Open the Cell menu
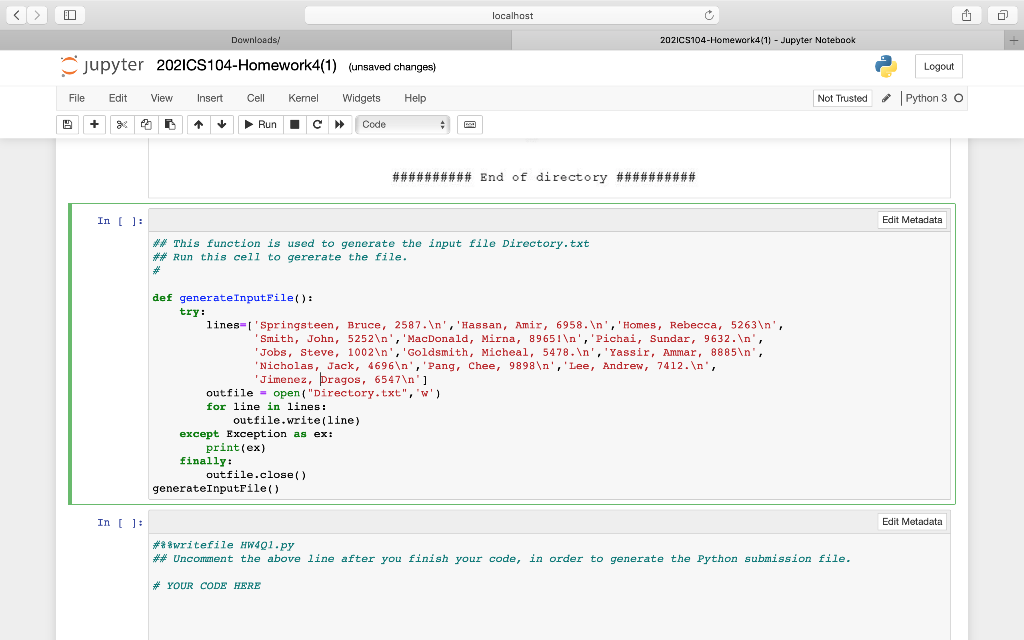 (255, 98)
